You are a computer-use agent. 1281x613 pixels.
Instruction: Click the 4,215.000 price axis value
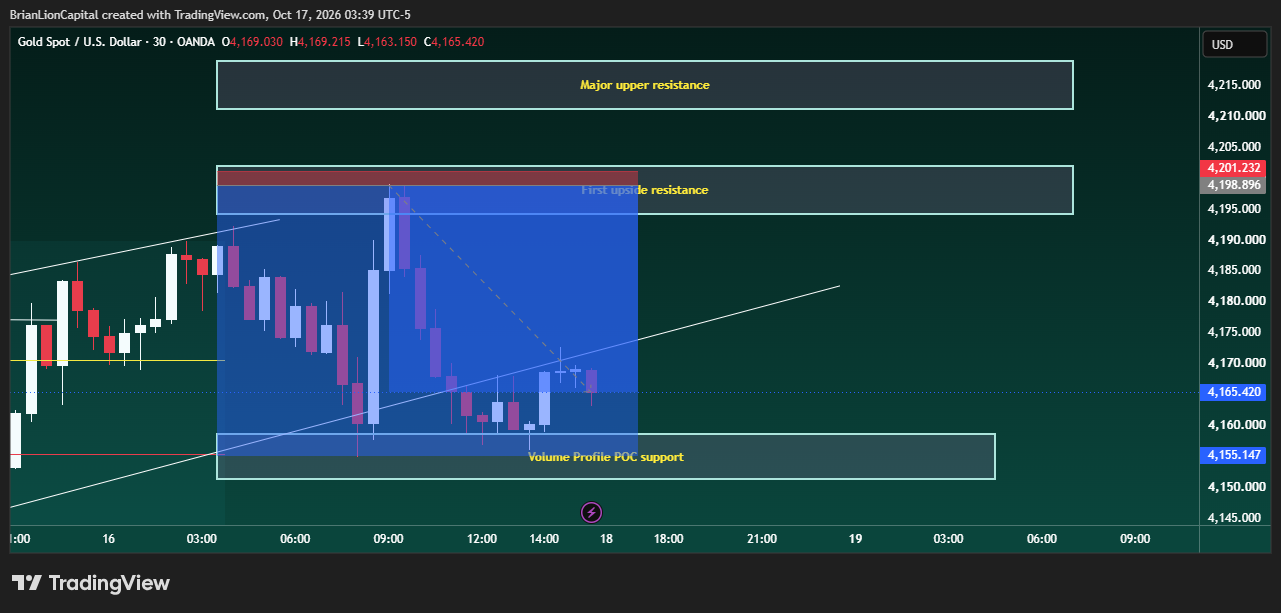click(1233, 85)
